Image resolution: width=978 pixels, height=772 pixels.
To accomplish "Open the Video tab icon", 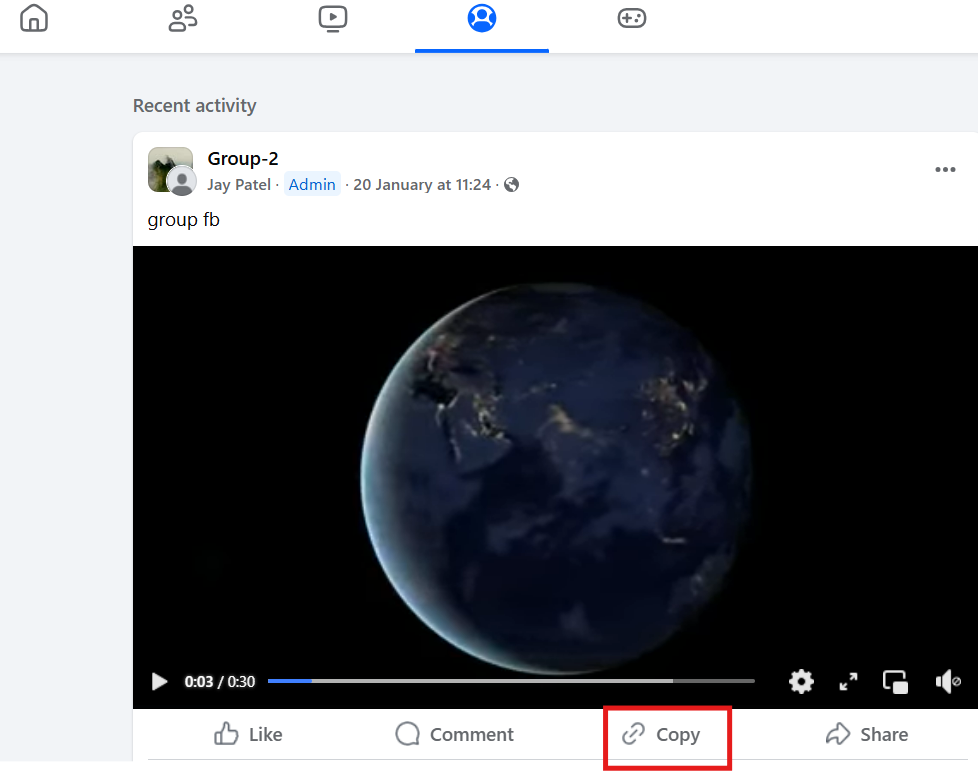I will coord(332,18).
